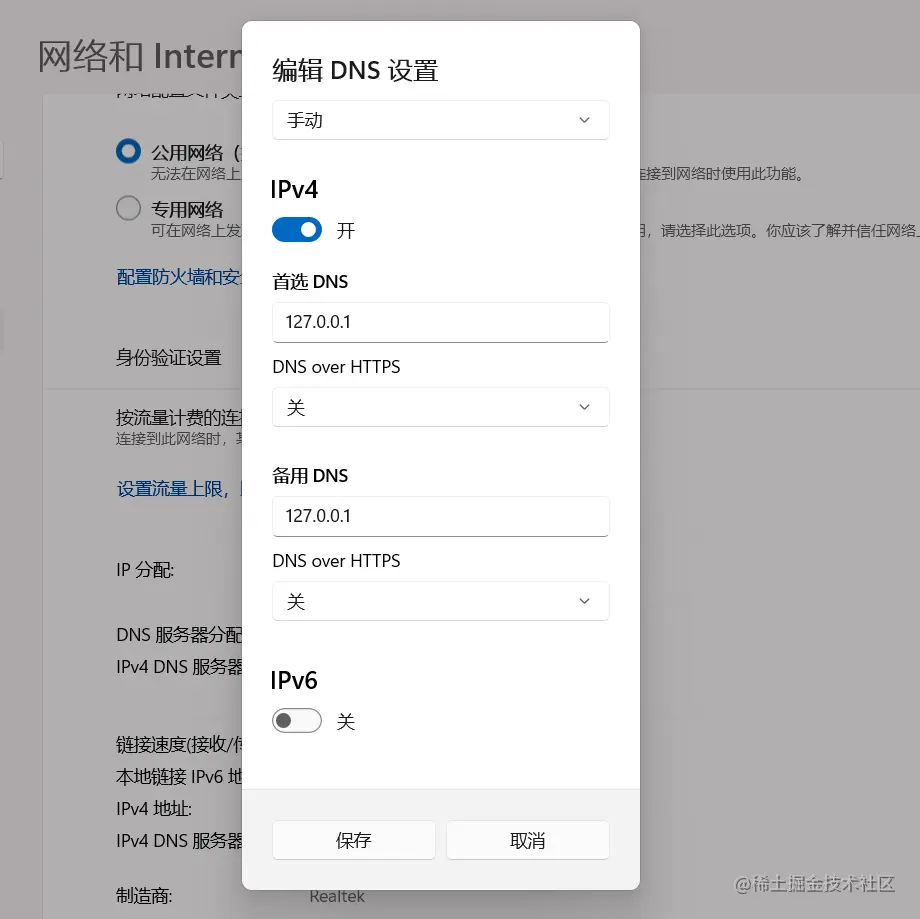Click the 开 label beside IPv4 toggle
The image size is (920, 919).
[346, 230]
